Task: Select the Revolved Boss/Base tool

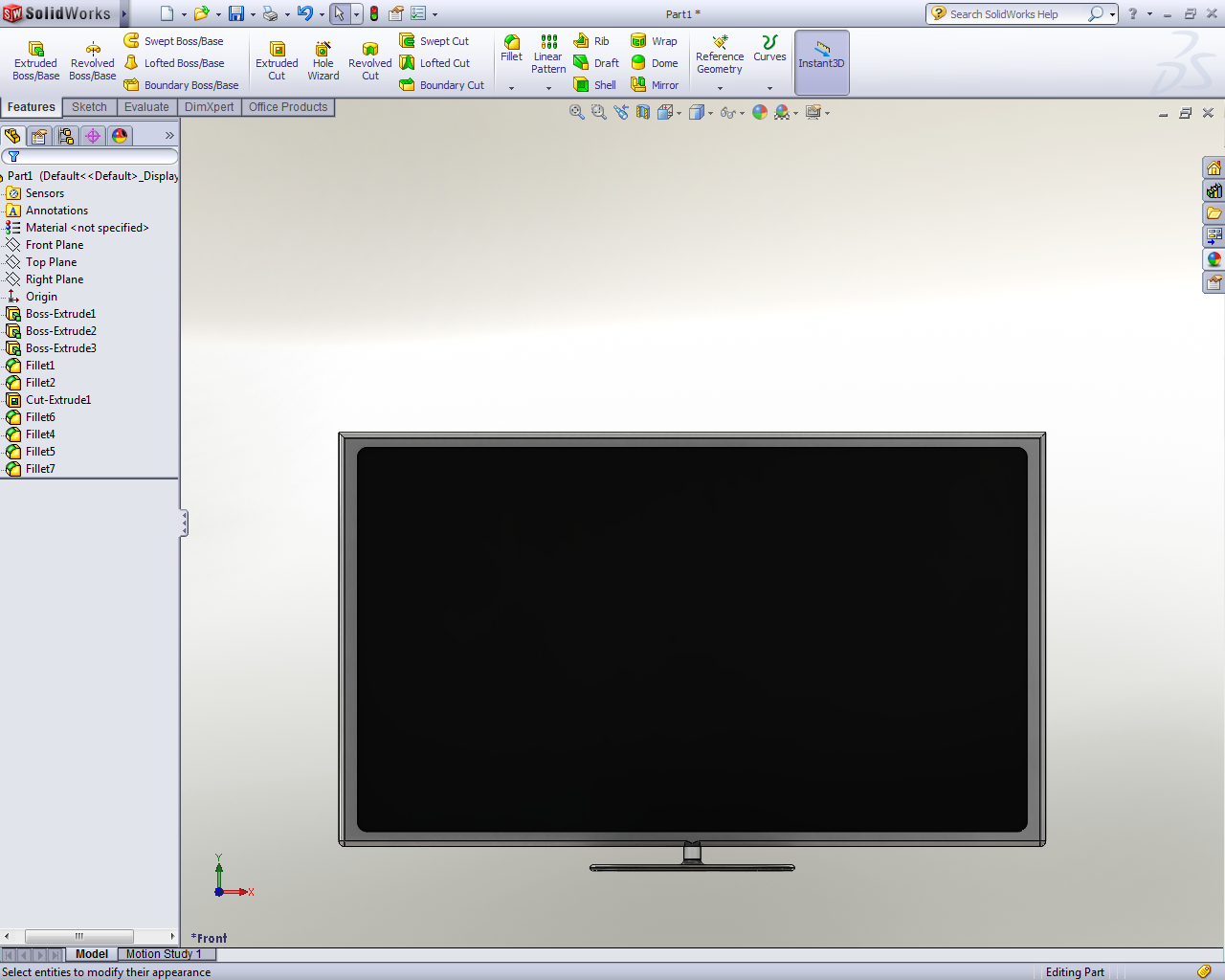Action: (x=93, y=60)
